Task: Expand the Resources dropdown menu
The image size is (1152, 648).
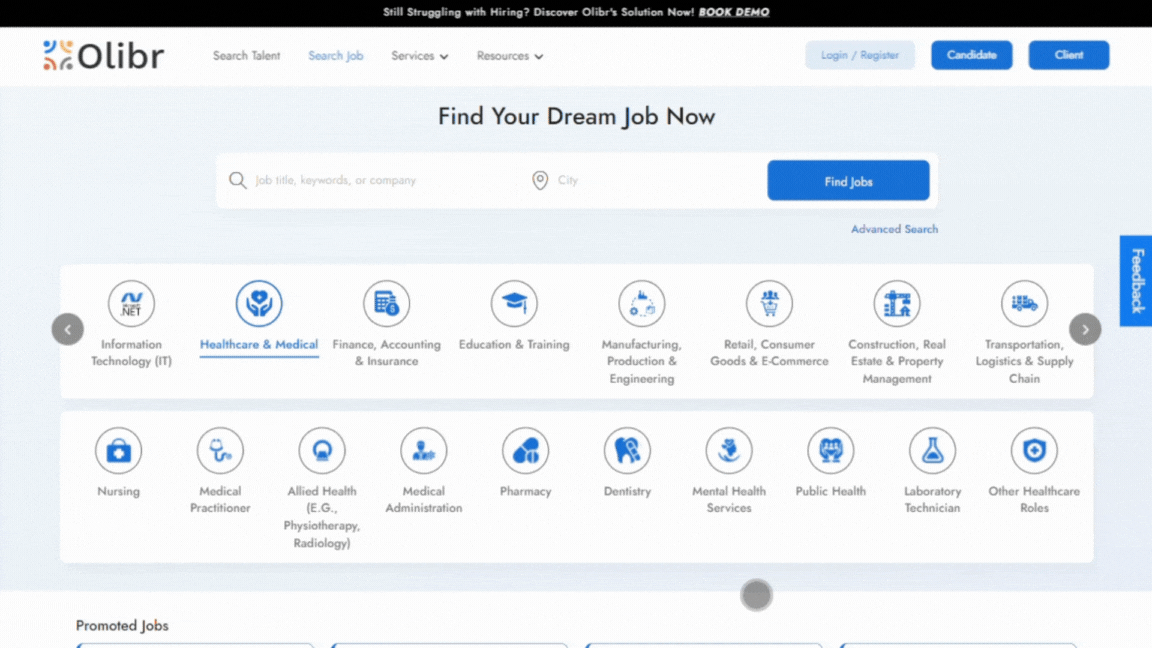Action: [509, 56]
